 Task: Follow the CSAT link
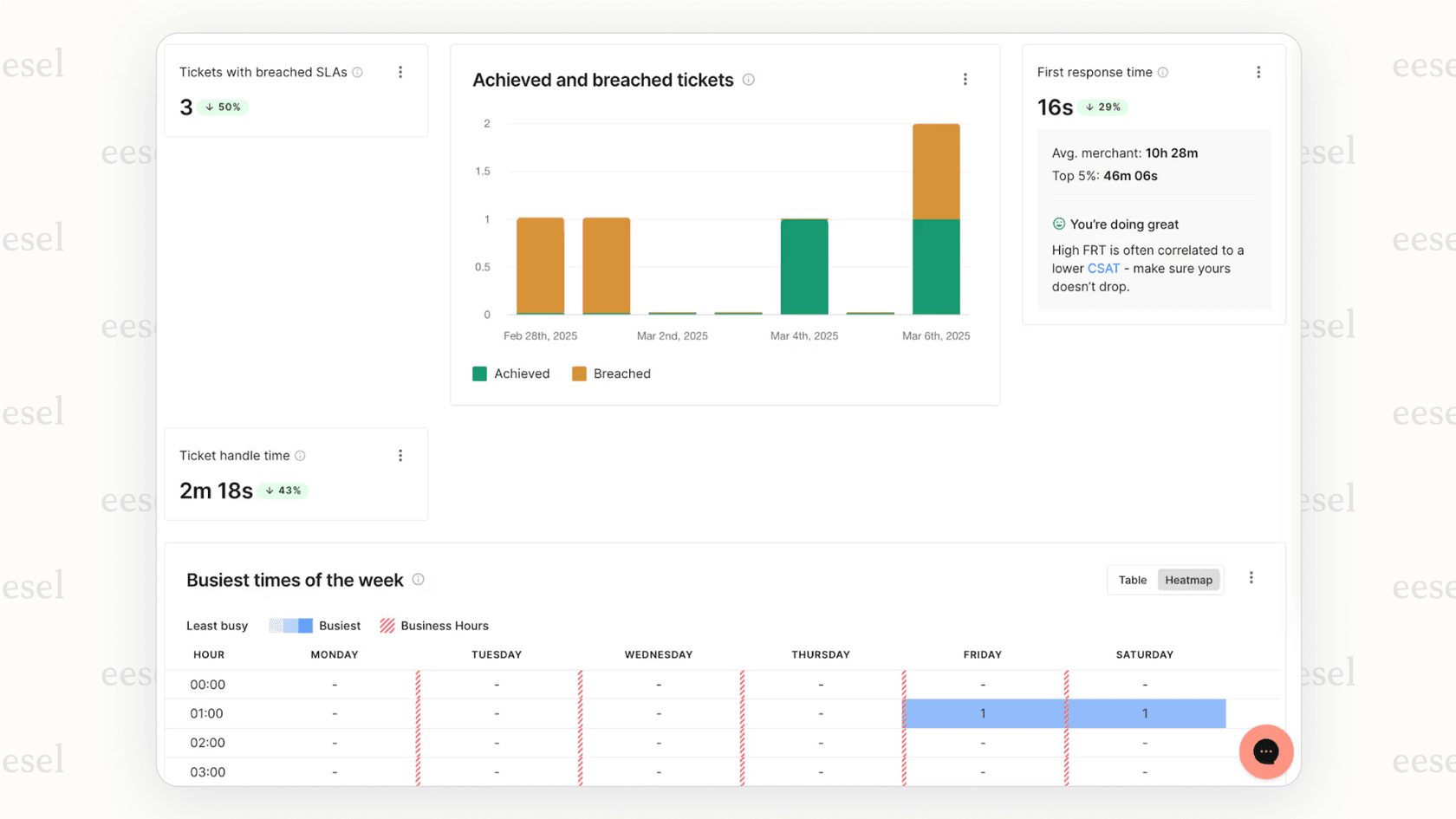click(x=1102, y=269)
